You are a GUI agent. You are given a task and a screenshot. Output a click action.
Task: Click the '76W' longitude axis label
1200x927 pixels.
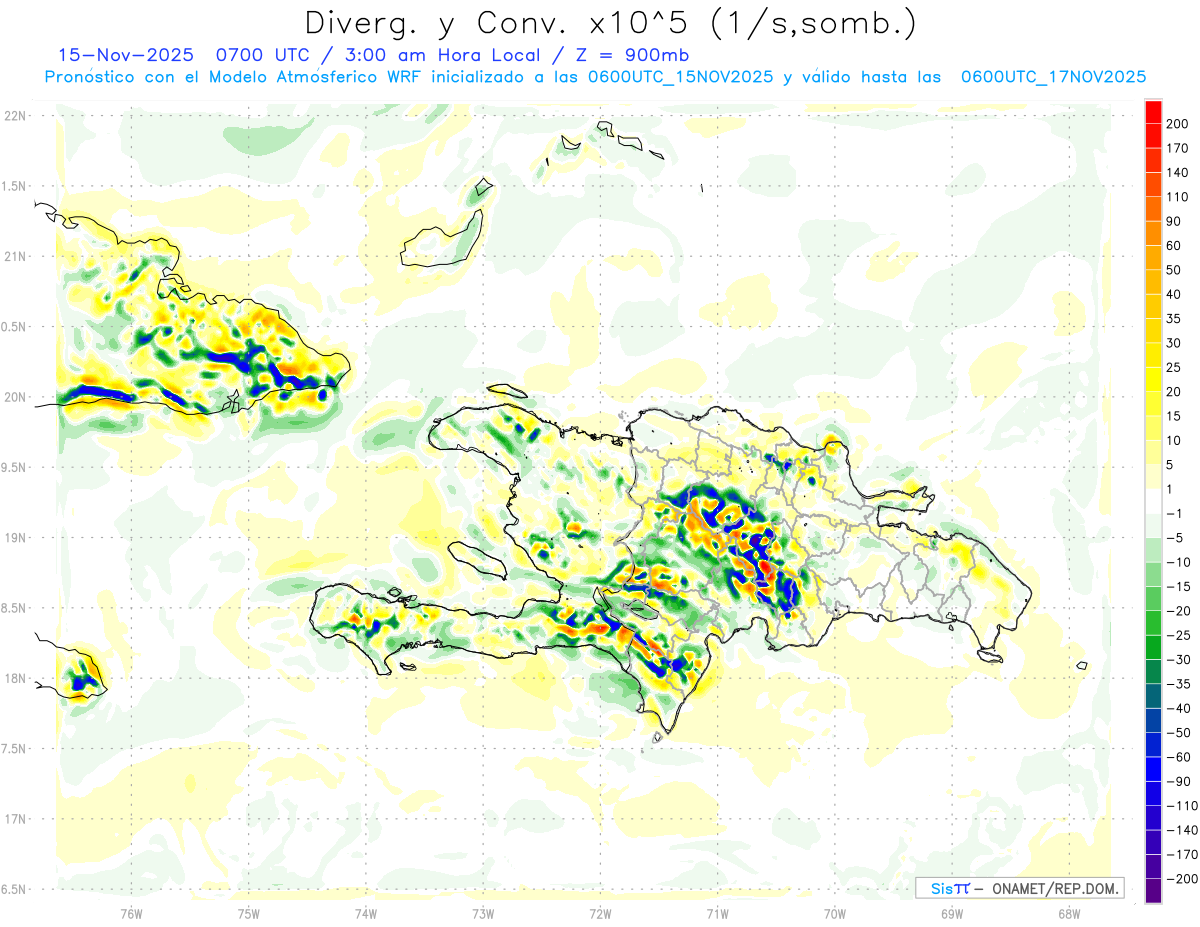point(131,913)
